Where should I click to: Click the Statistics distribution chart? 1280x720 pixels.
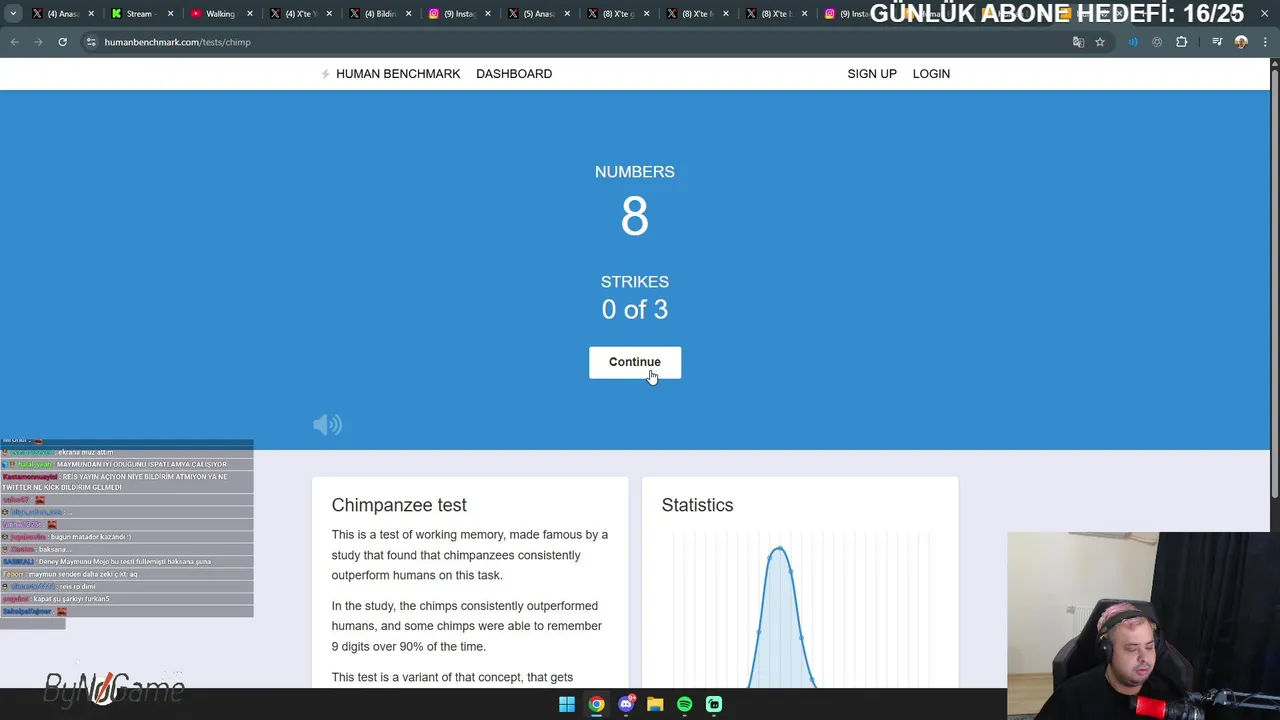coord(800,610)
